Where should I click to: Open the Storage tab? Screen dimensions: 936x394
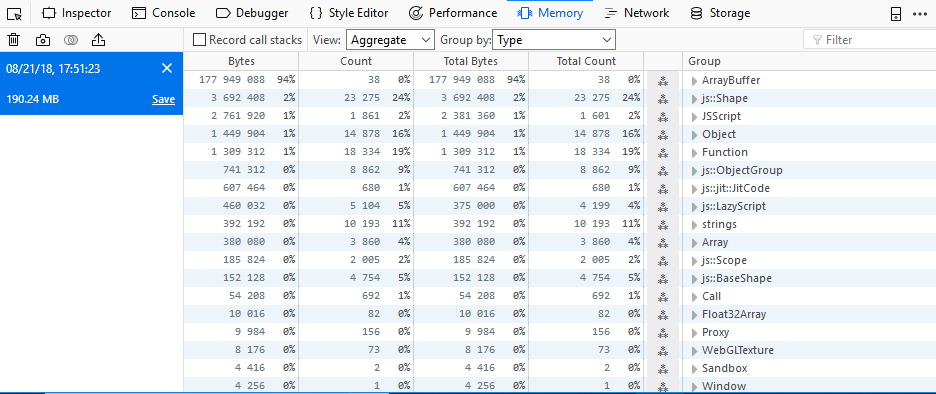click(x=720, y=13)
